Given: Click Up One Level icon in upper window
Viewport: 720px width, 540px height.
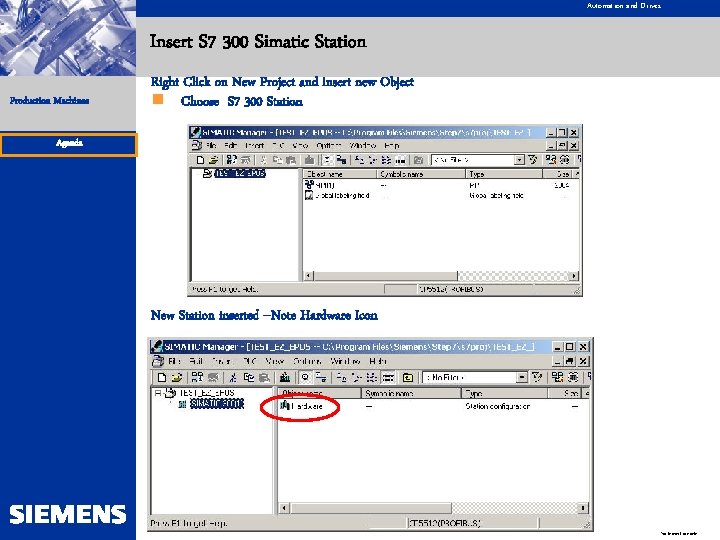Looking at the screenshot, I should tap(418, 160).
